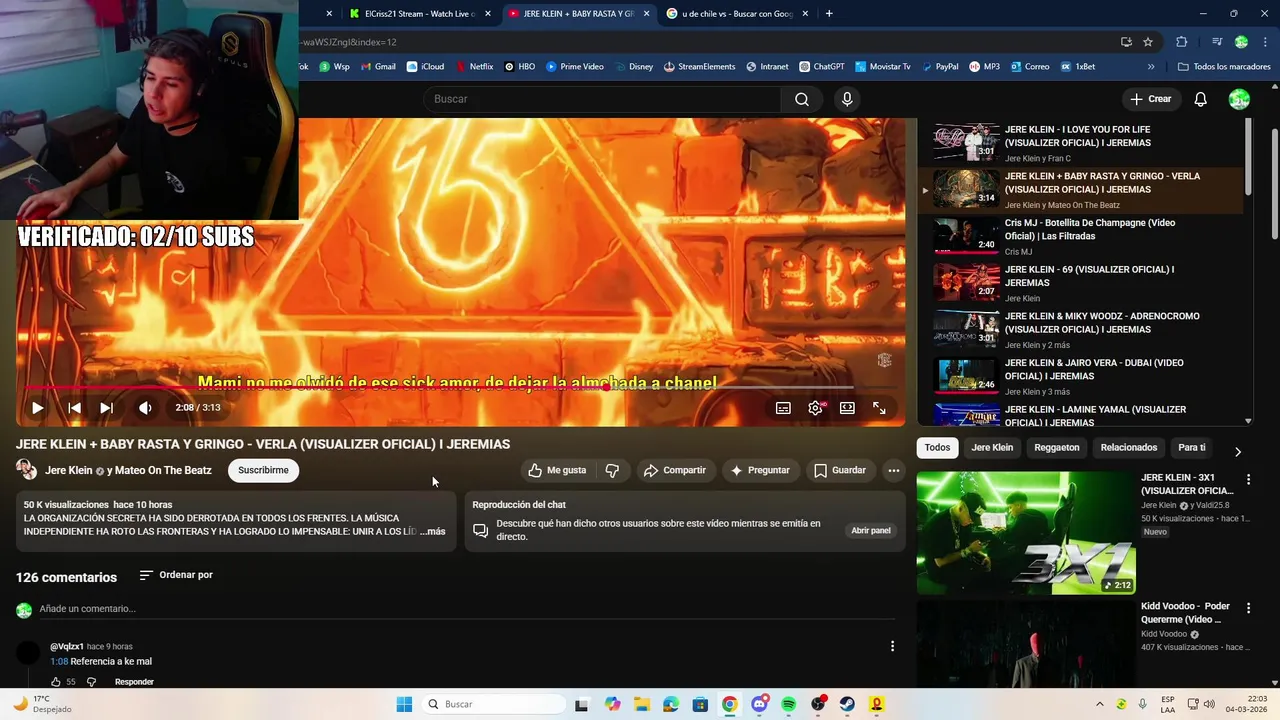1280x720 pixels.
Task: Jump to the 1:08 timestamp in comment
Action: tap(59, 662)
